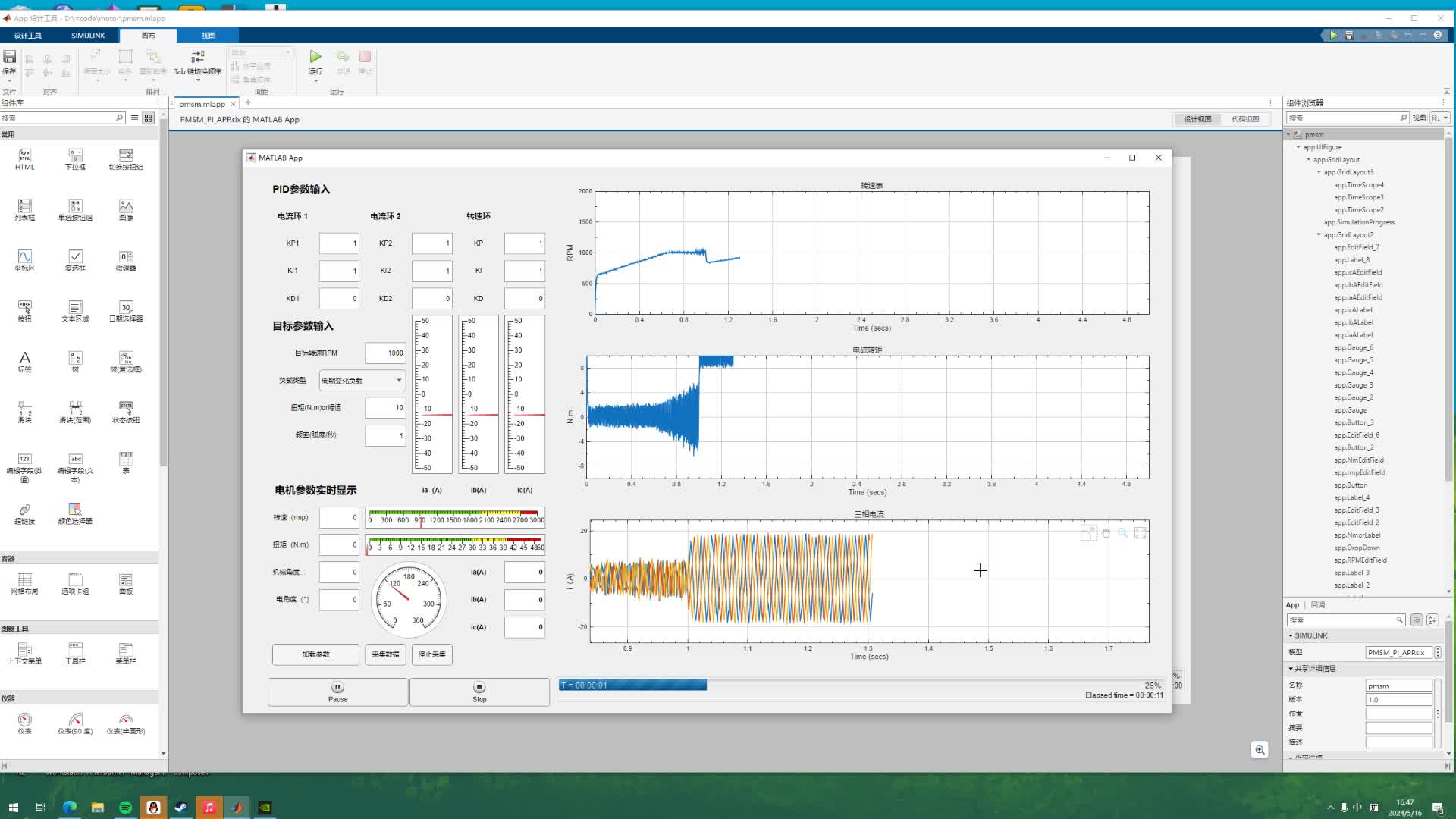Open the load type dropdown
Screen dimensions: 1456x819
pyautogui.click(x=362, y=381)
